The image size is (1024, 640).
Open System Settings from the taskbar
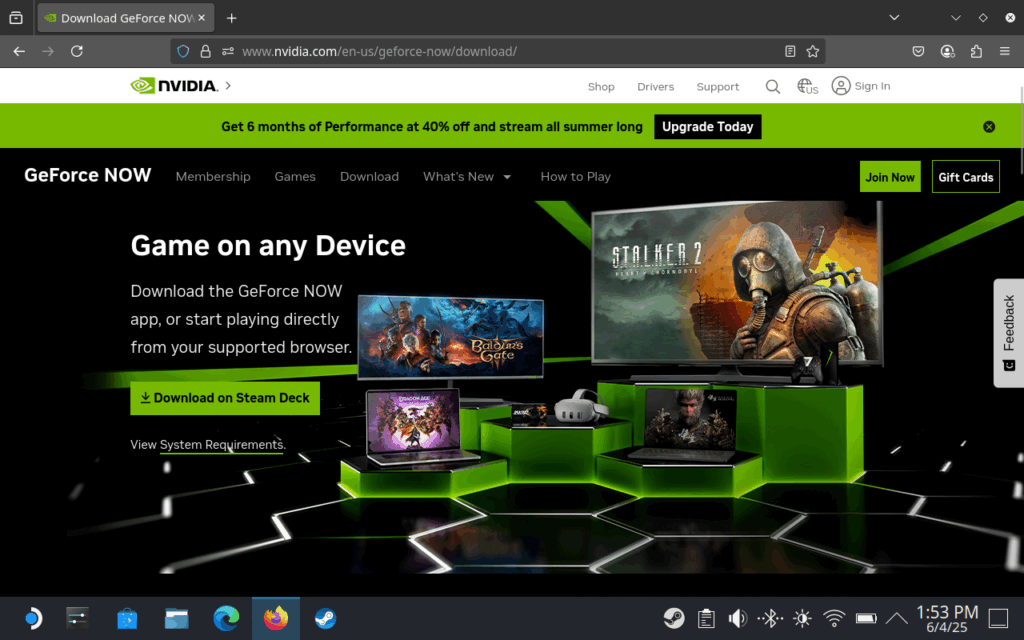click(x=77, y=618)
